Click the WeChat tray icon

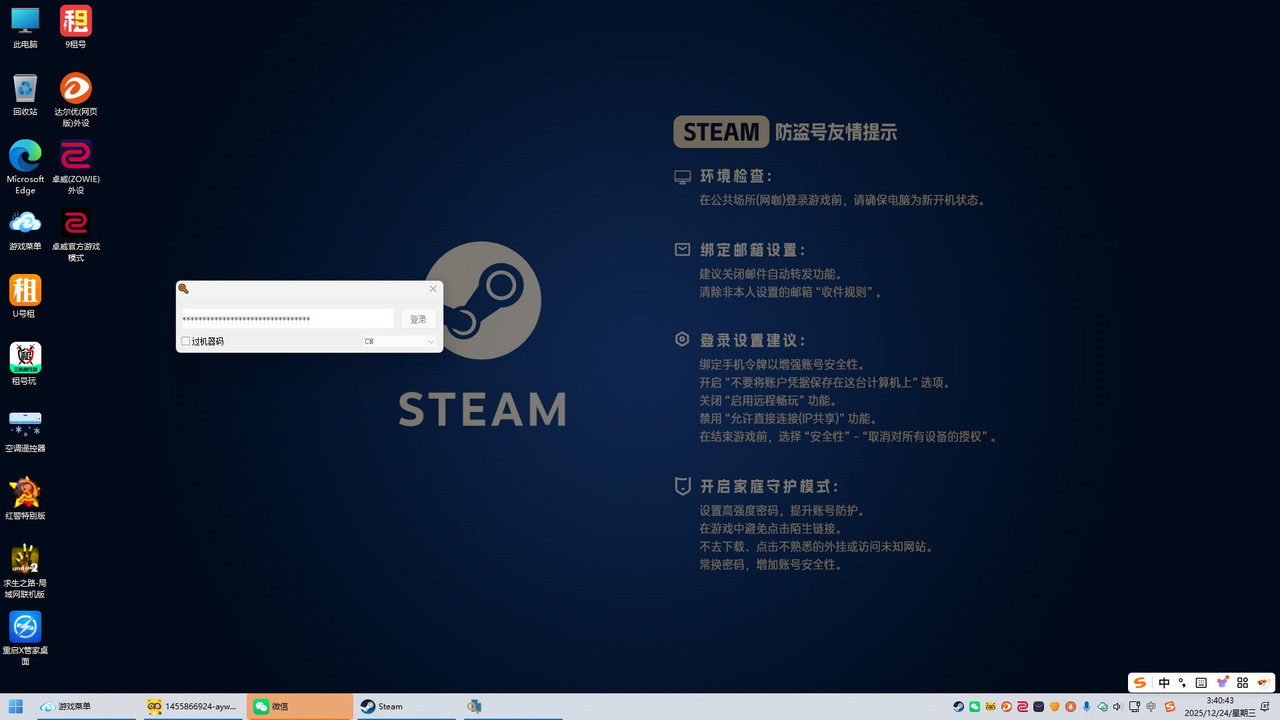click(x=975, y=706)
